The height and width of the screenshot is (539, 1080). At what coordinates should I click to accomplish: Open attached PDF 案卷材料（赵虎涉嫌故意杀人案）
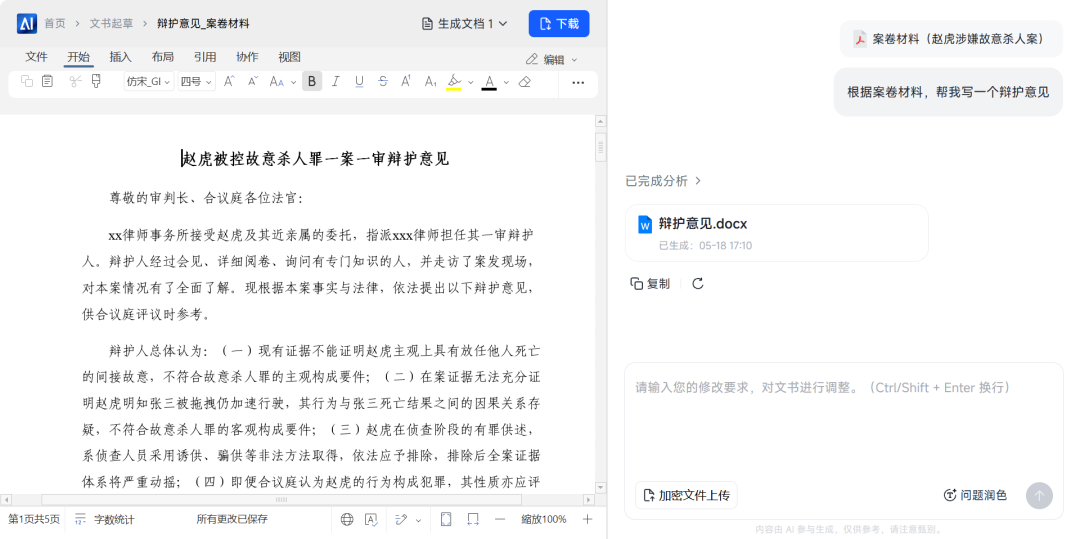click(x=951, y=39)
